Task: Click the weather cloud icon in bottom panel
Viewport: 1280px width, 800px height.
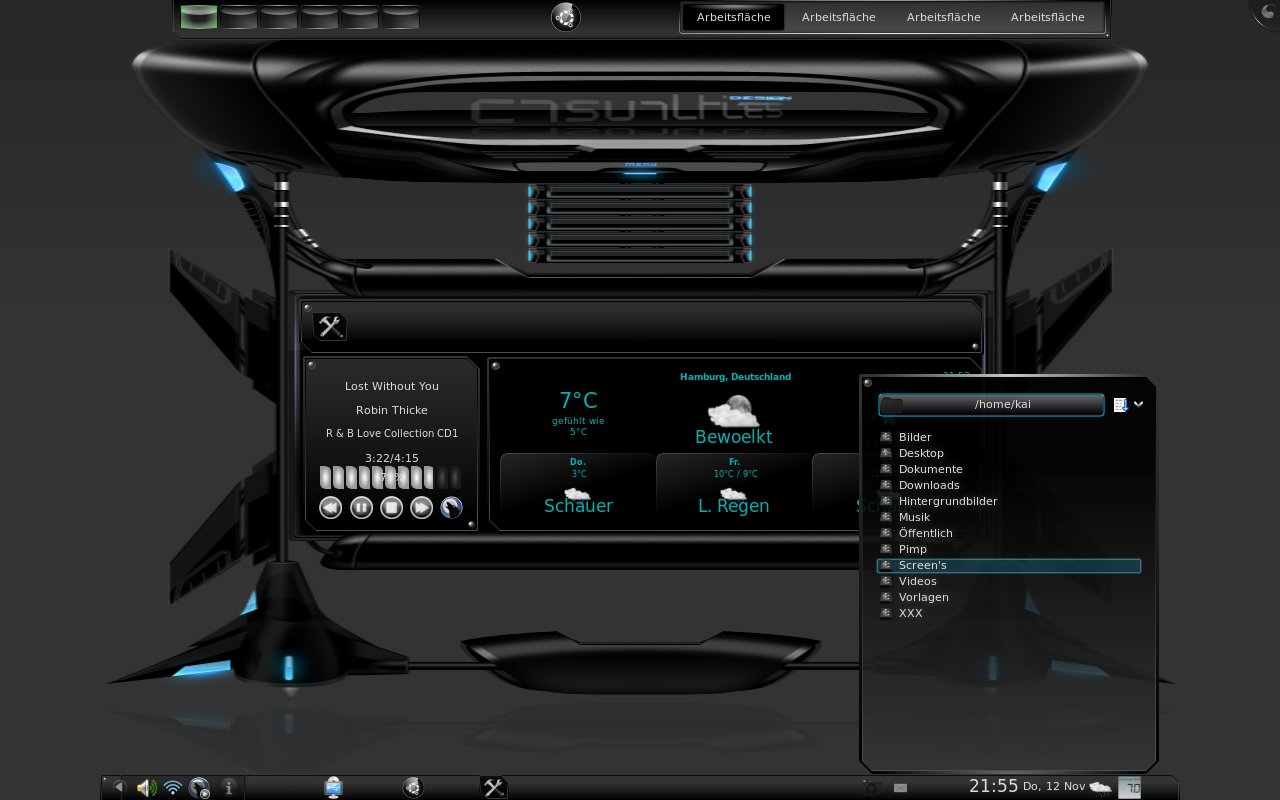Action: coord(1100,787)
